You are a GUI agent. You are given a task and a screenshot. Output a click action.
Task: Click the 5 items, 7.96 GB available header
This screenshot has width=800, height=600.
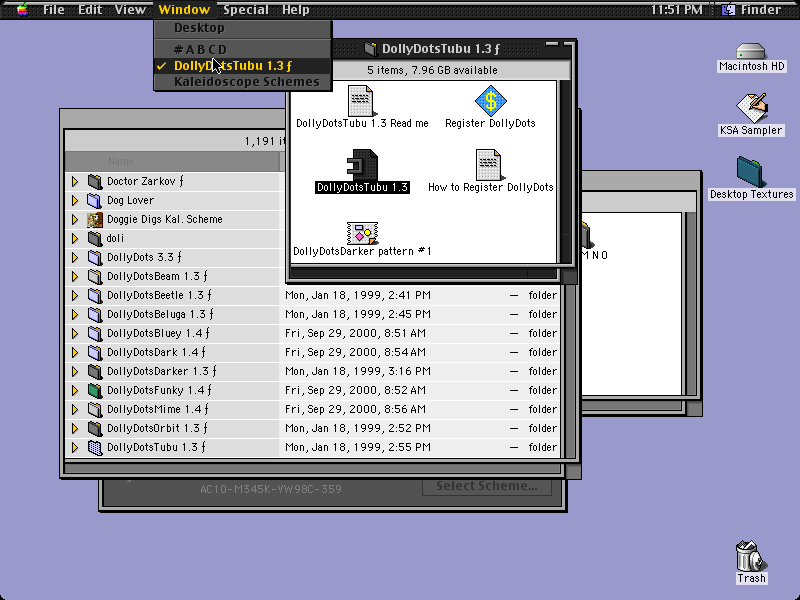[x=432, y=70]
